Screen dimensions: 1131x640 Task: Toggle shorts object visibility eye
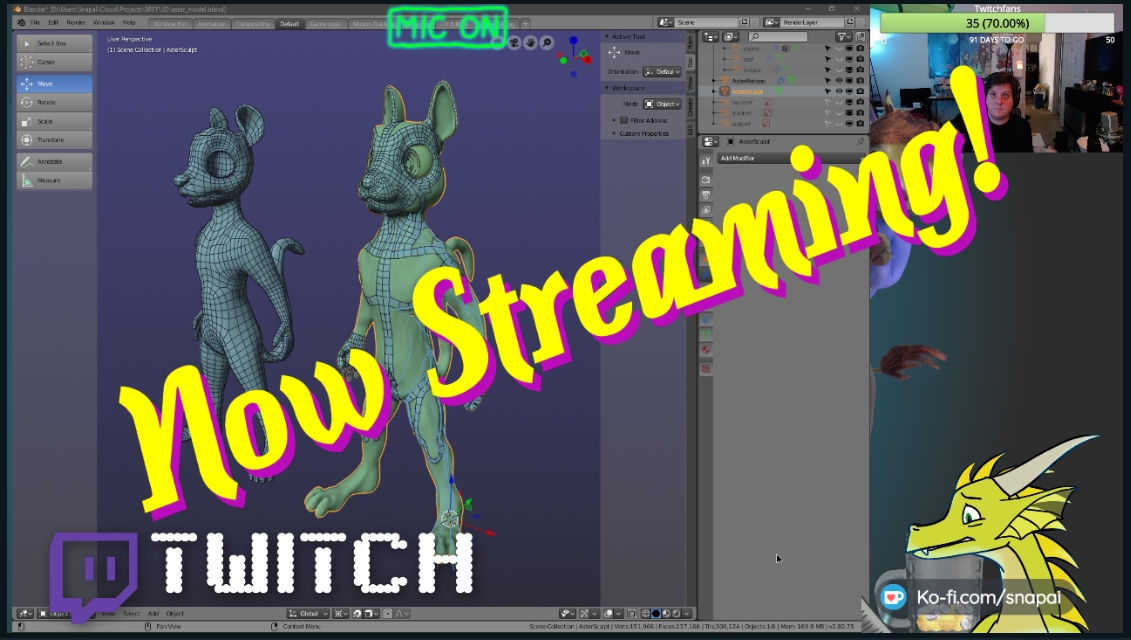pos(839,48)
